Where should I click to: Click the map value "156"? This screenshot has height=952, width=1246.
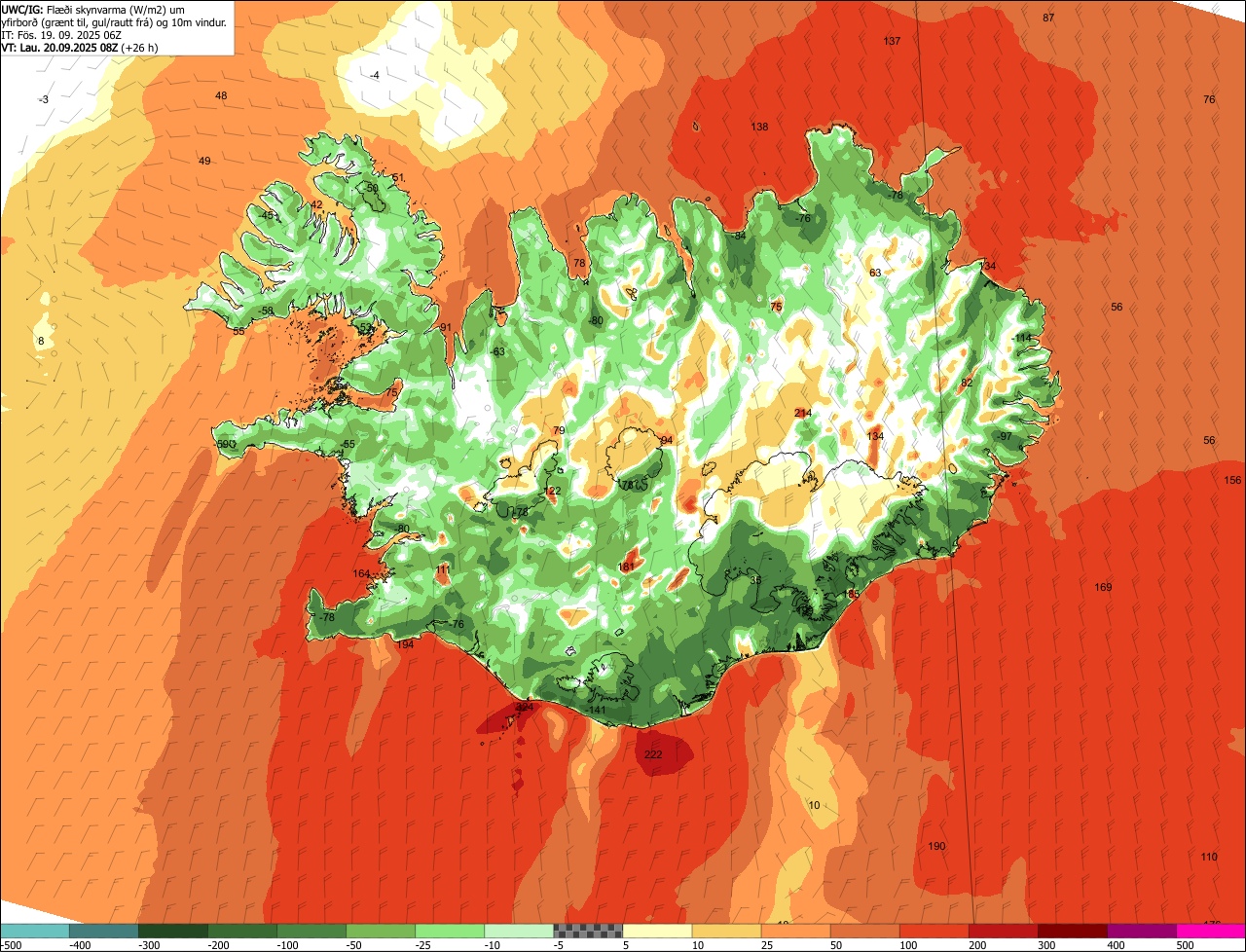[x=1233, y=481]
